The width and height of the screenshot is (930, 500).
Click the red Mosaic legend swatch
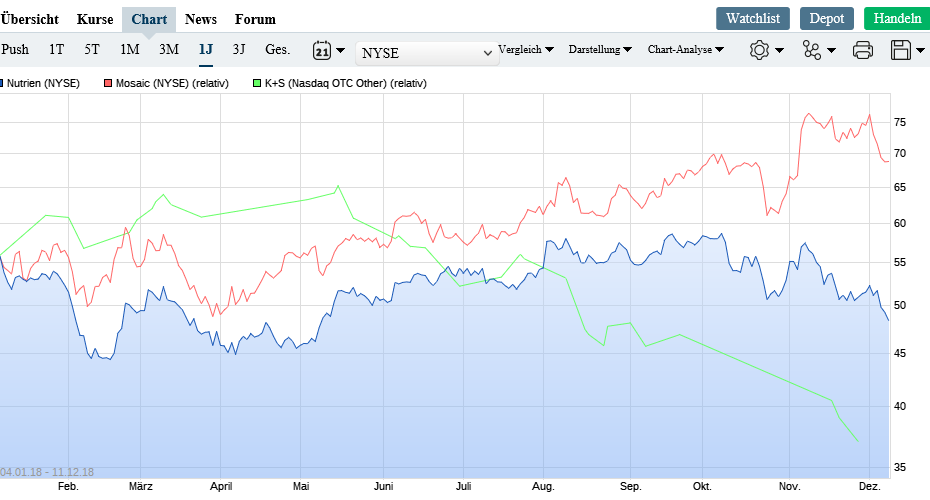(108, 84)
